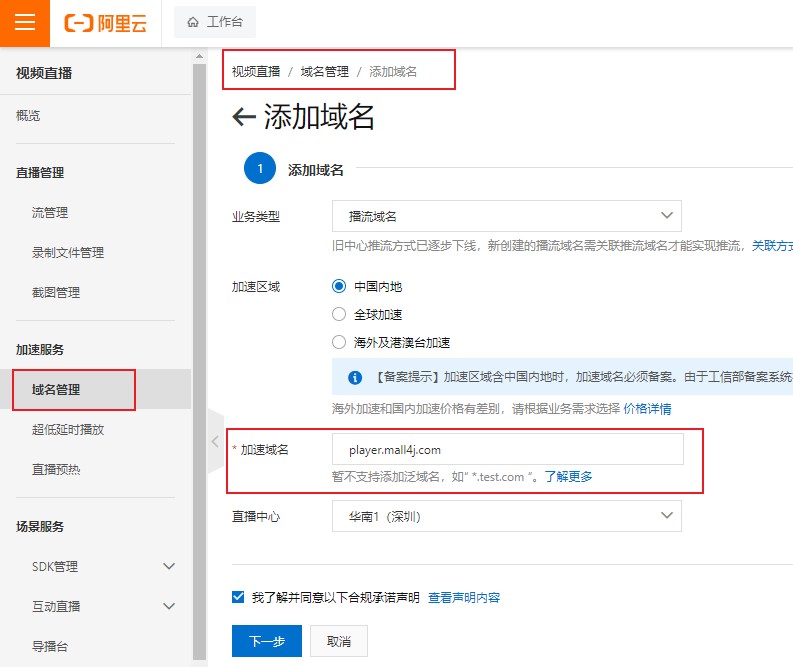Click the Alibaba Cloud logo
The width and height of the screenshot is (793, 667).
click(x=104, y=23)
